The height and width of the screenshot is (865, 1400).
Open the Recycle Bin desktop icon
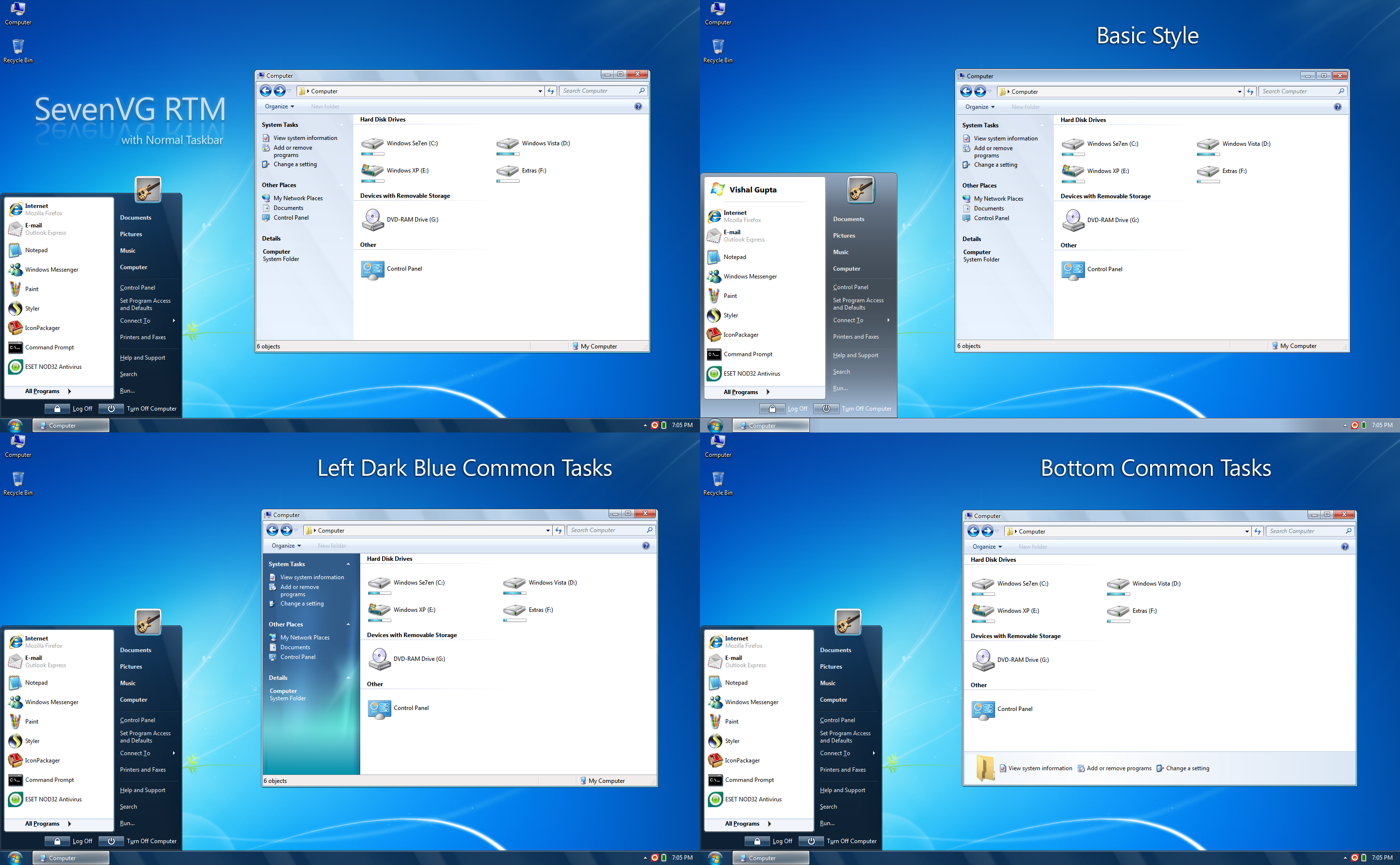[x=17, y=49]
